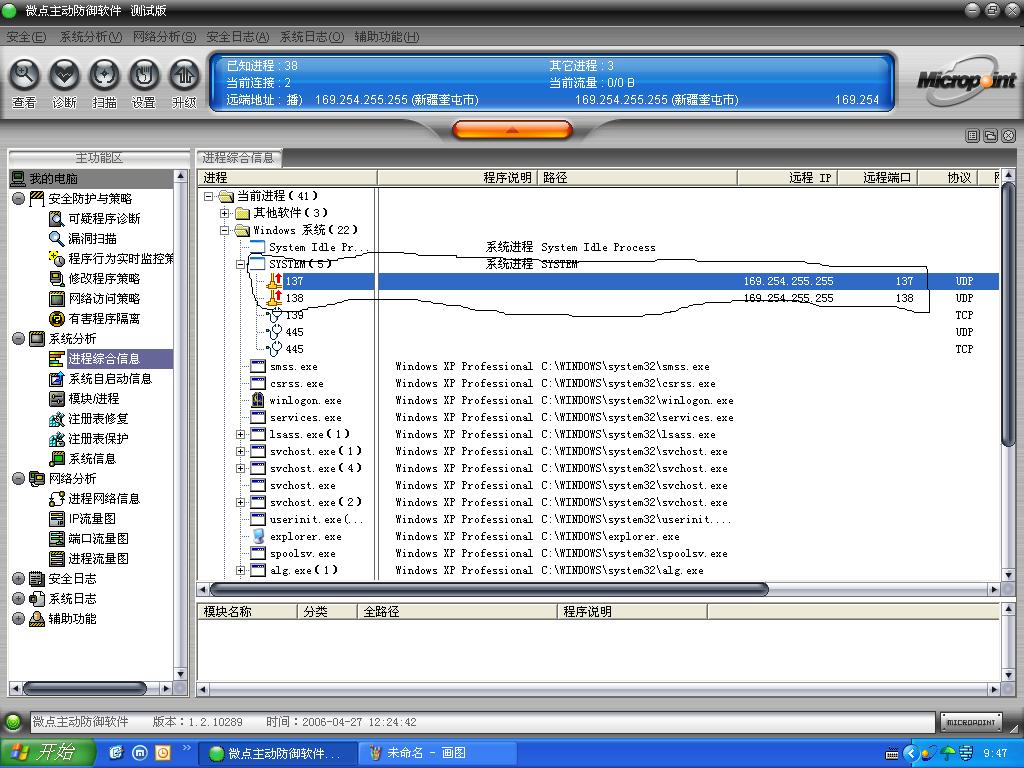
Task: Select port 138 connection row
Action: 598,298
